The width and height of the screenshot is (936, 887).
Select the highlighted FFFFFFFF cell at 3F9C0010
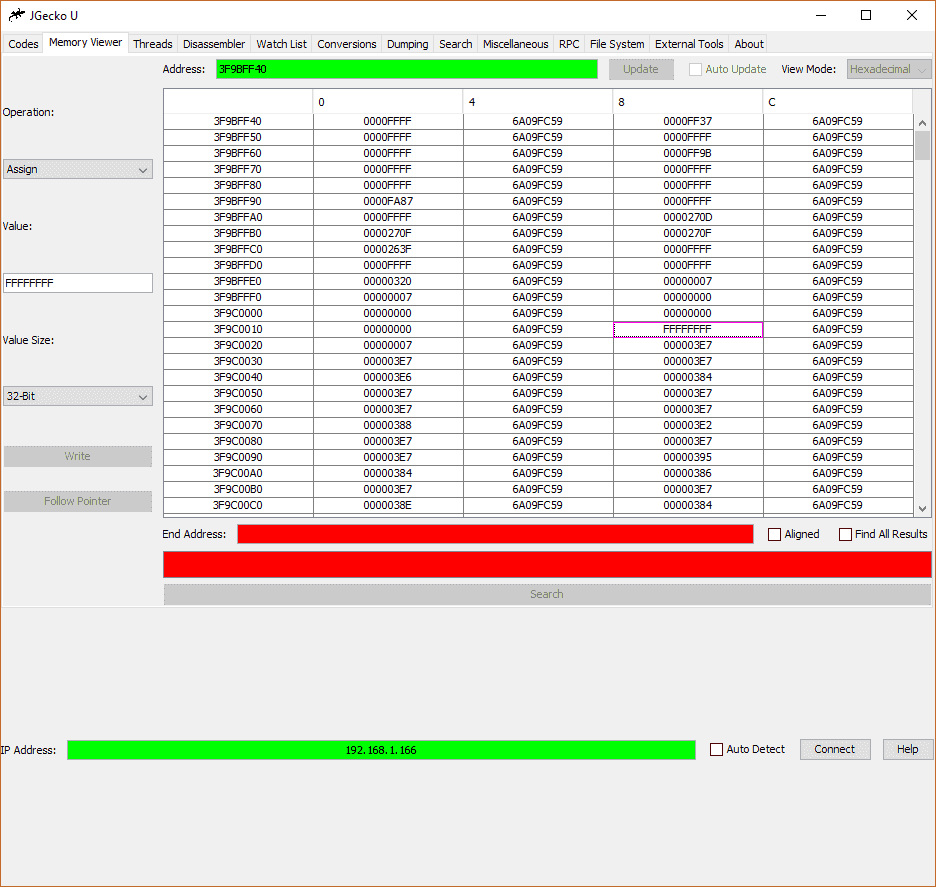coord(688,329)
